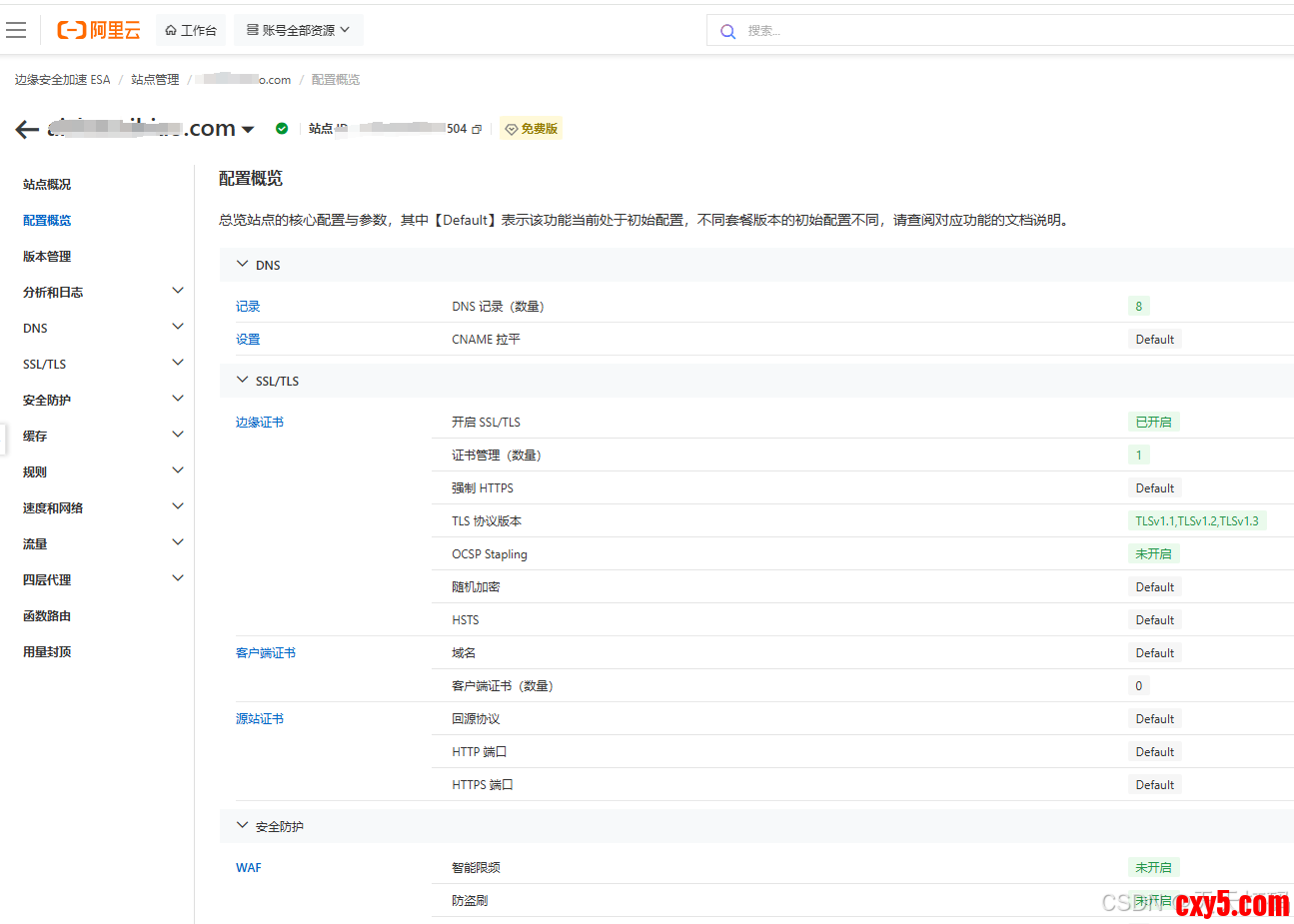The image size is (1294, 924).
Task: Collapse the SSL/TLS configuration section
Action: [242, 381]
